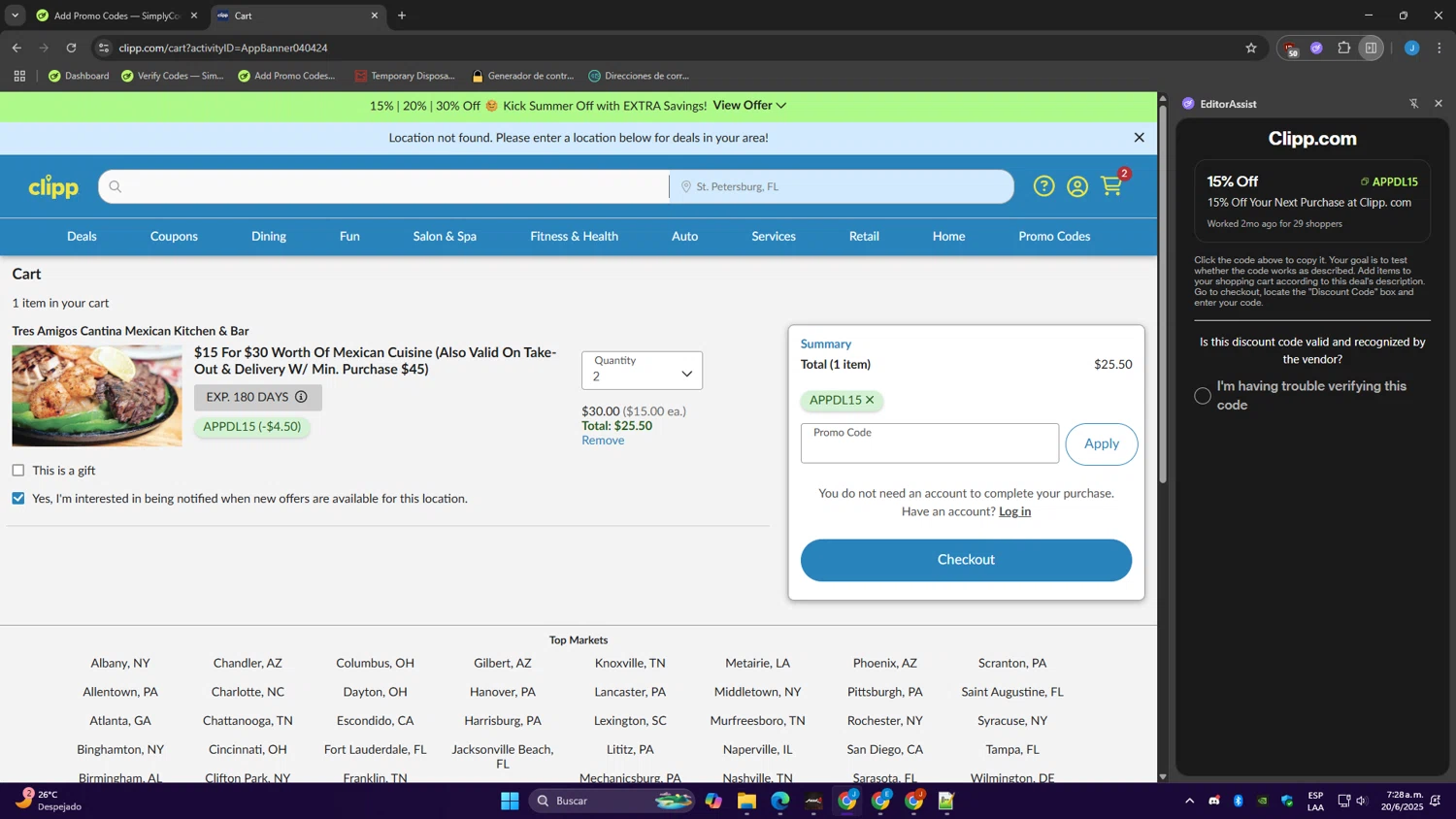
Task: Go to Promo Codes in the navigation
Action: tap(1054, 236)
